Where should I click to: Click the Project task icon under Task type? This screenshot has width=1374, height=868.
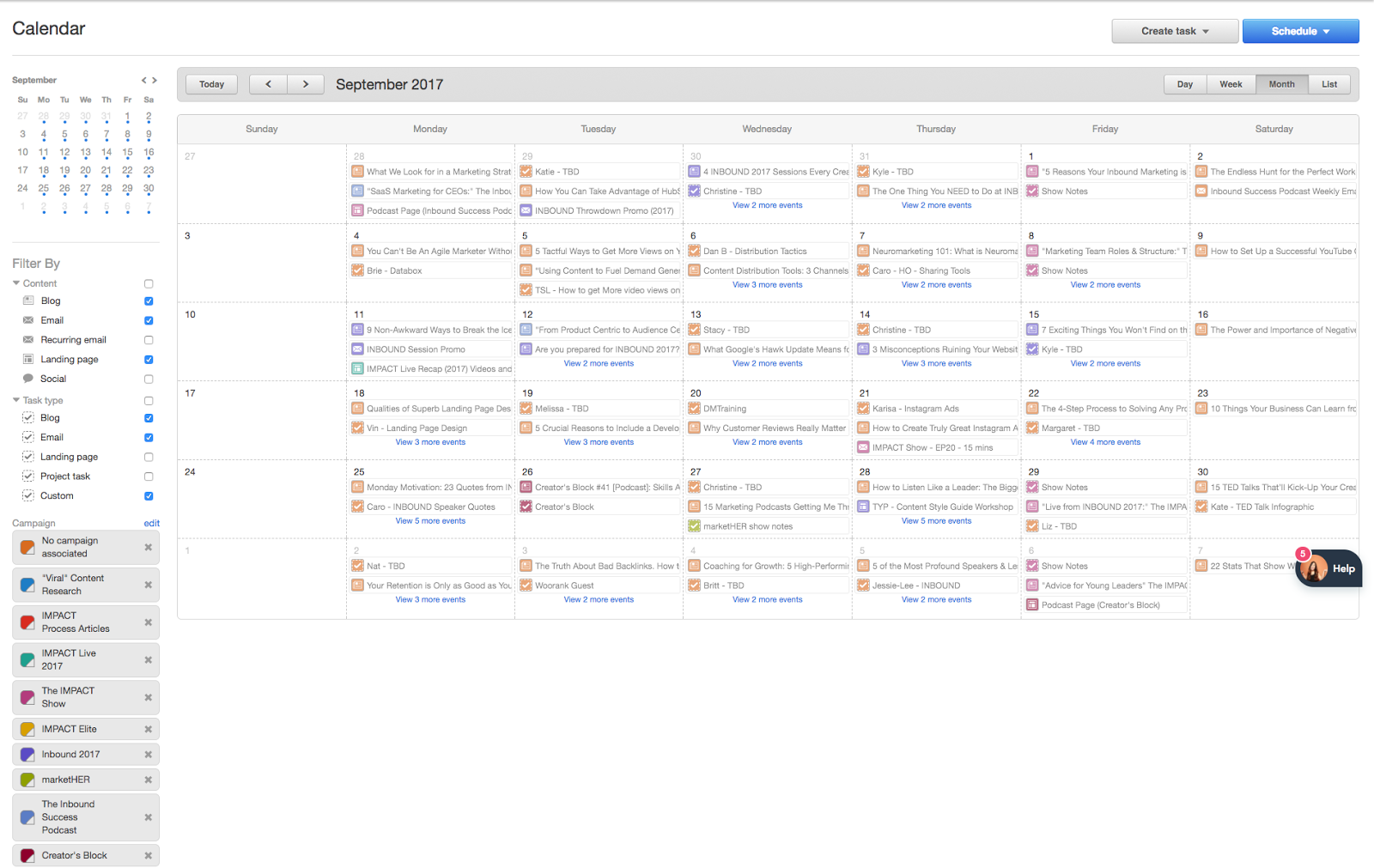(28, 476)
